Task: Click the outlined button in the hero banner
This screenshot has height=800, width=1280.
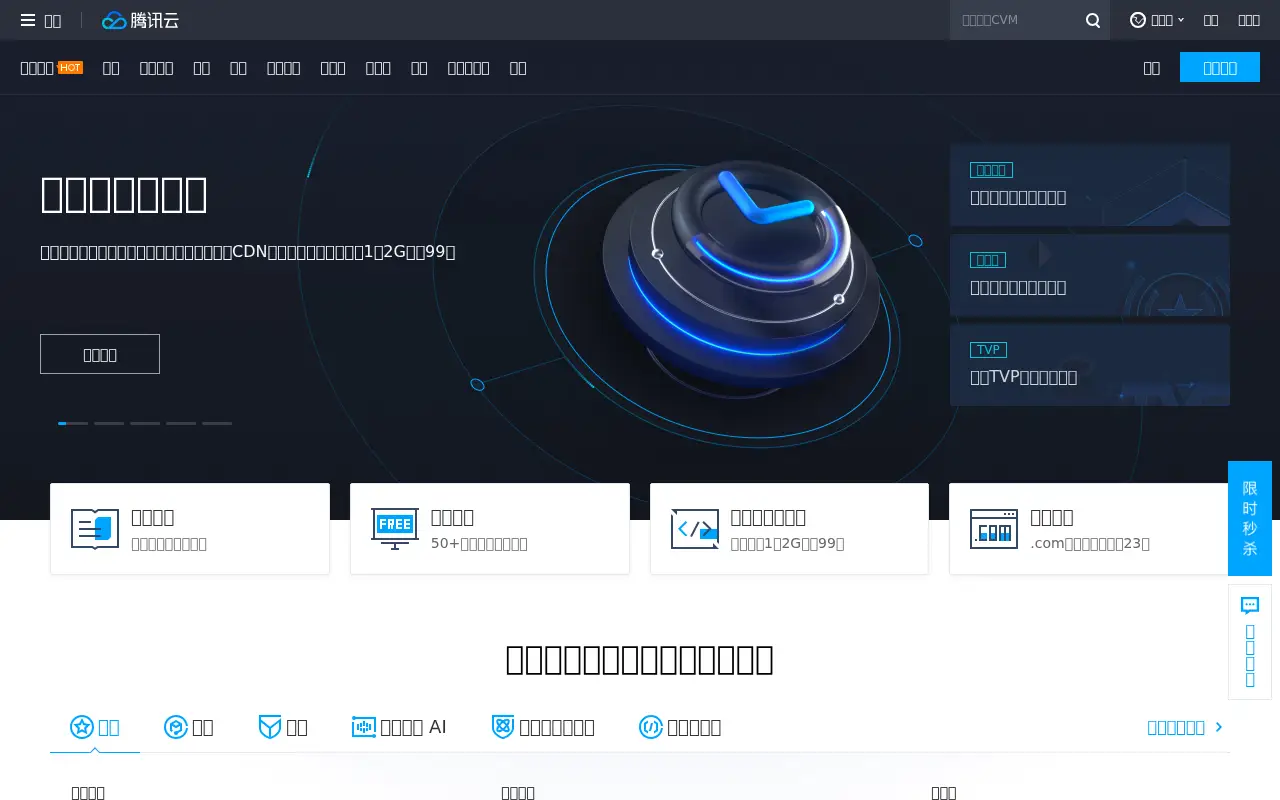Action: coord(100,354)
